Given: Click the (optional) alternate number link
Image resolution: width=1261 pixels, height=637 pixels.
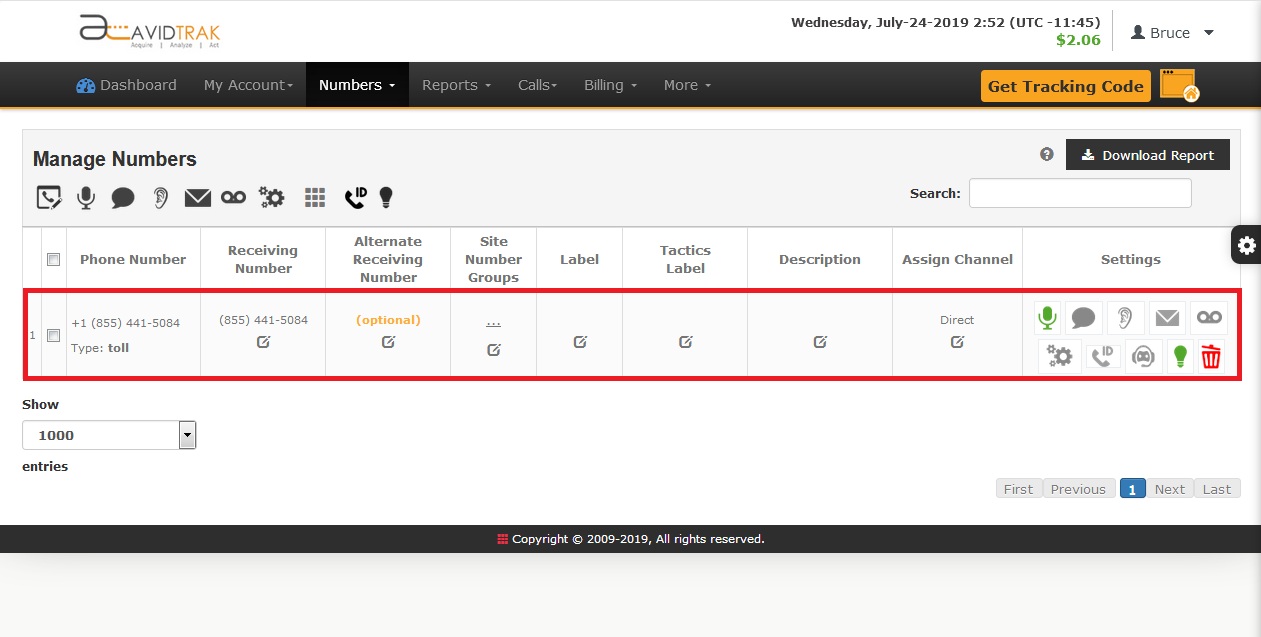Looking at the screenshot, I should point(388,320).
